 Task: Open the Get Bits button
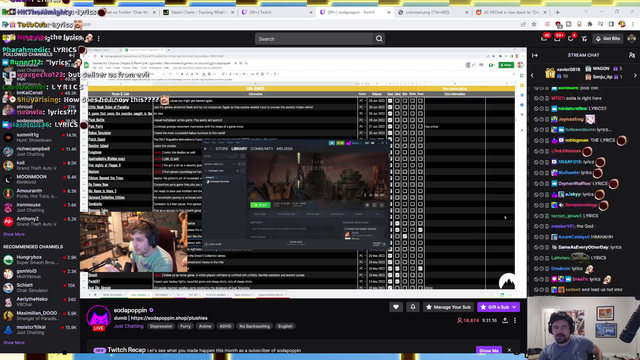(x=608, y=39)
